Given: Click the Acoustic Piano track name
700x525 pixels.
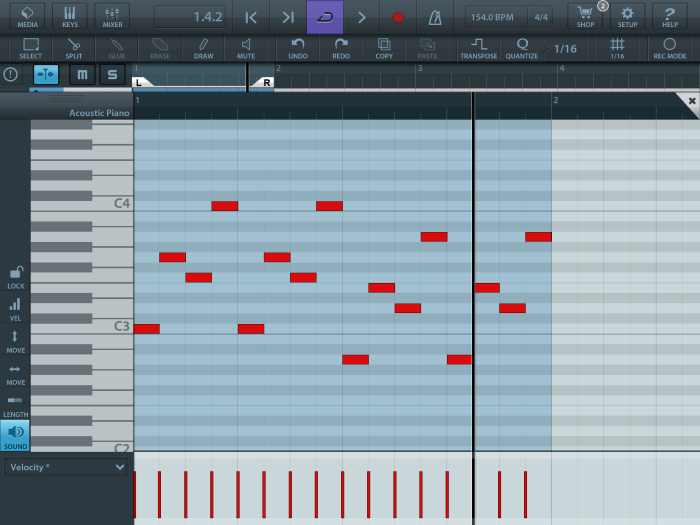Looking at the screenshot, I should (x=99, y=113).
